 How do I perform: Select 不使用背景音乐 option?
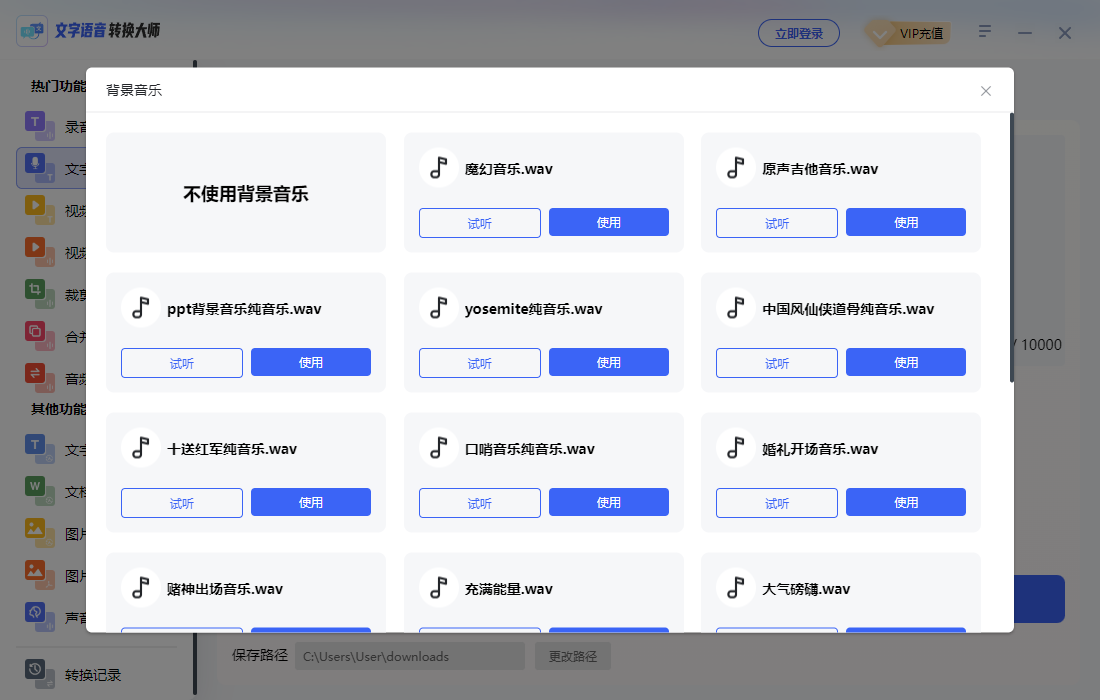tap(245, 191)
